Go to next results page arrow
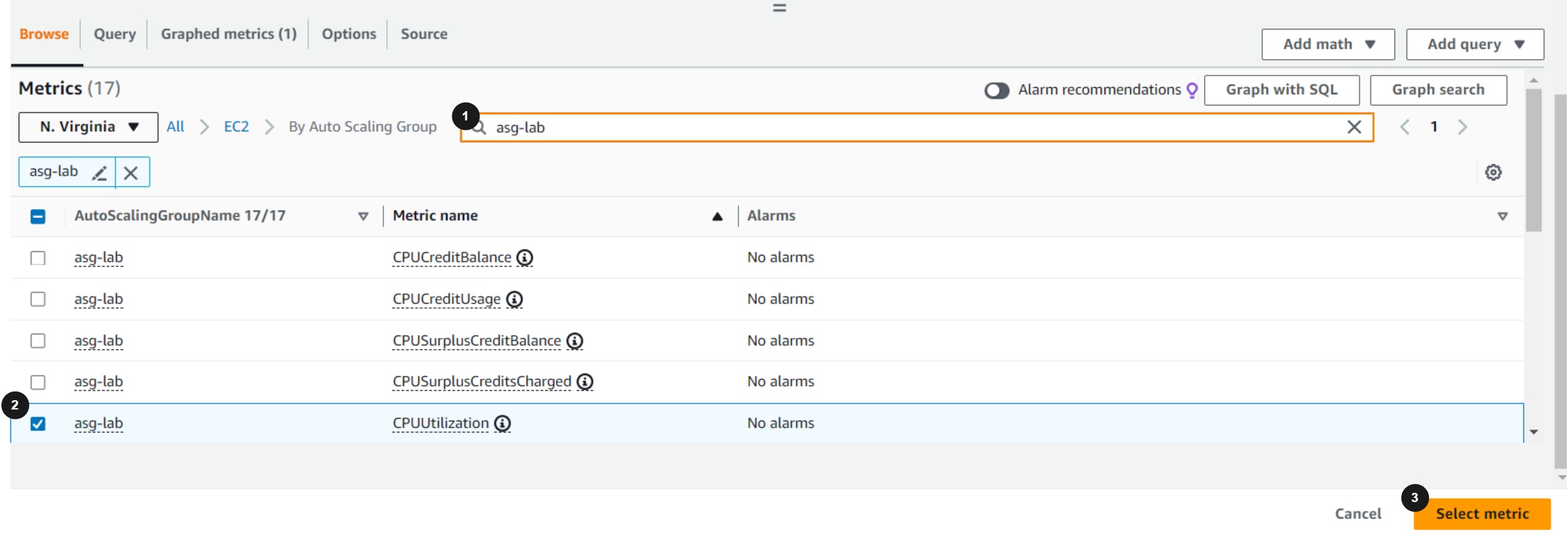Screen dimensions: 1568x541 [1462, 127]
